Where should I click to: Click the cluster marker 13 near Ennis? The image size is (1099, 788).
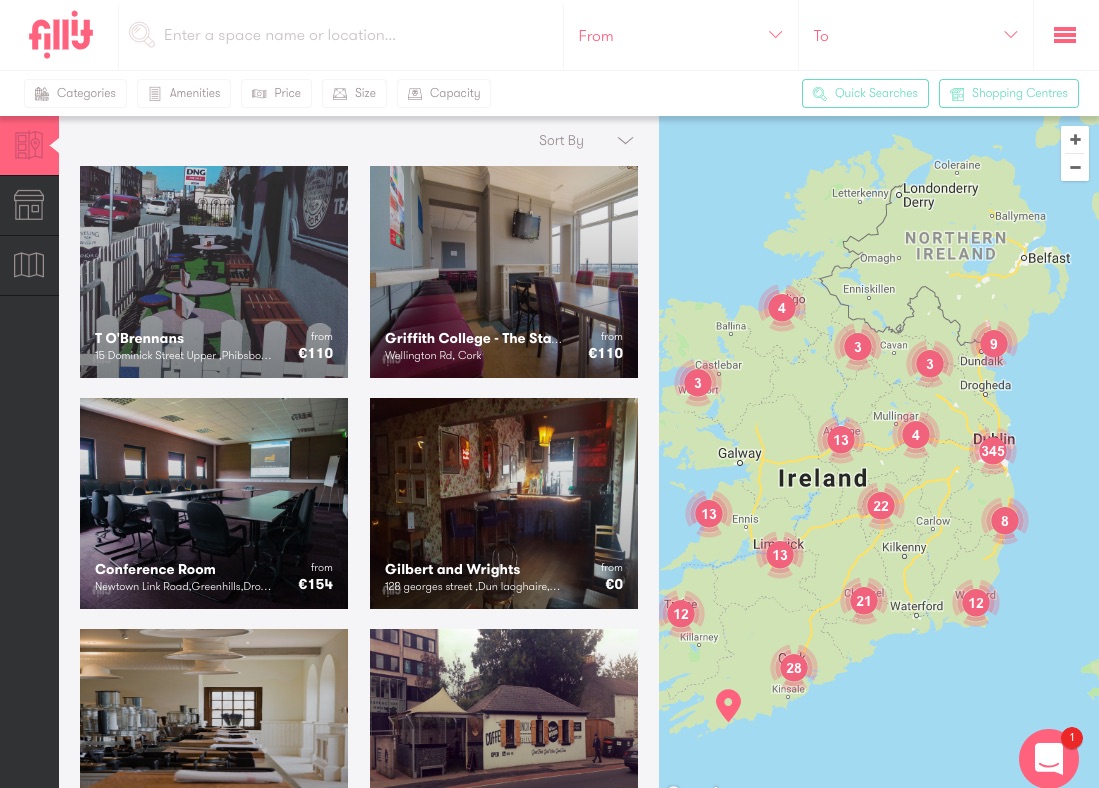709,514
